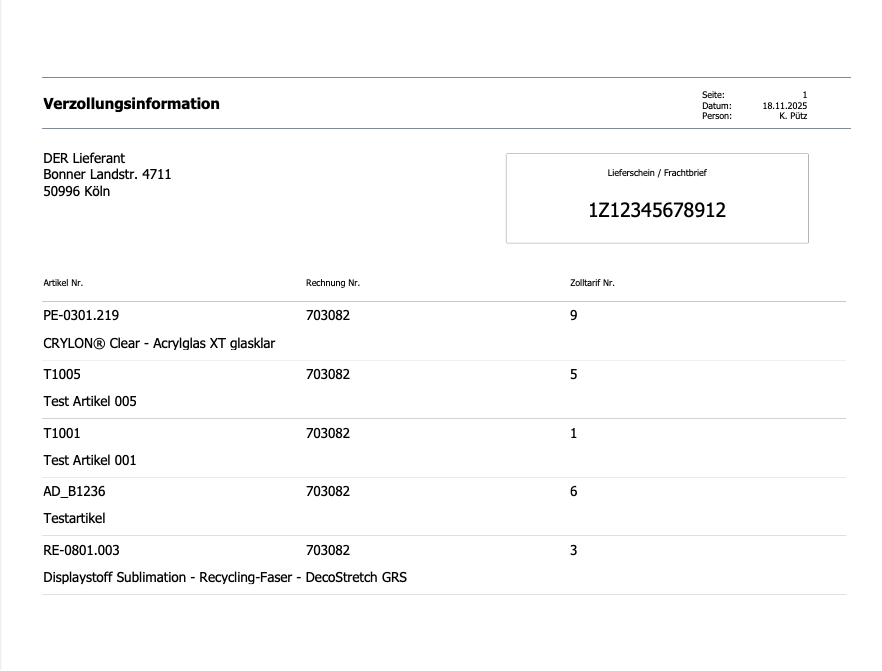The image size is (882, 671).
Task: Click the Test Artikel 001 description
Action: (90, 460)
